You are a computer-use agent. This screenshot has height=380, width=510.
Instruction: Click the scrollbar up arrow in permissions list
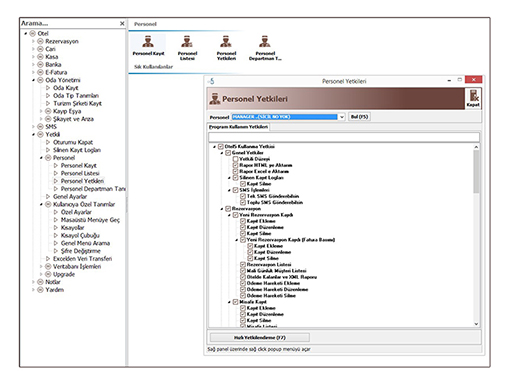[476, 147]
